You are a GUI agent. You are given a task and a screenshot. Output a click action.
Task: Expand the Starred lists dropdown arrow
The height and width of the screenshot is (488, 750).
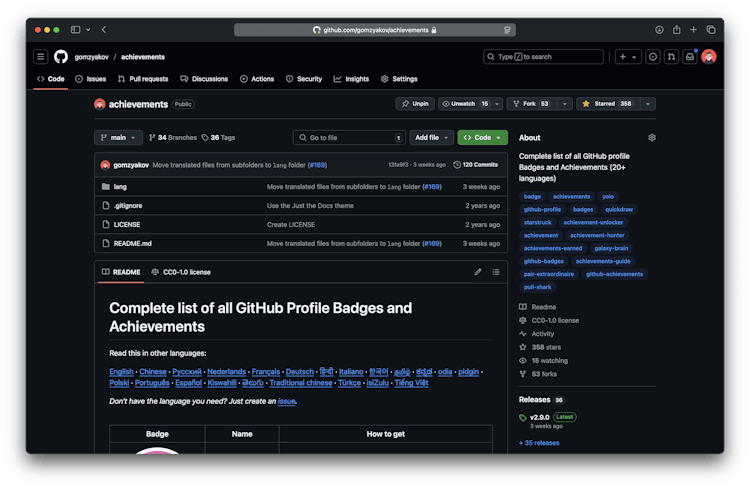(648, 104)
